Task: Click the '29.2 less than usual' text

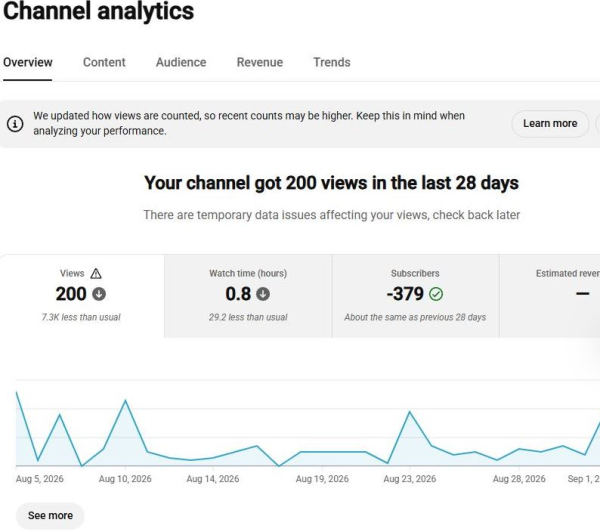Action: click(248, 317)
